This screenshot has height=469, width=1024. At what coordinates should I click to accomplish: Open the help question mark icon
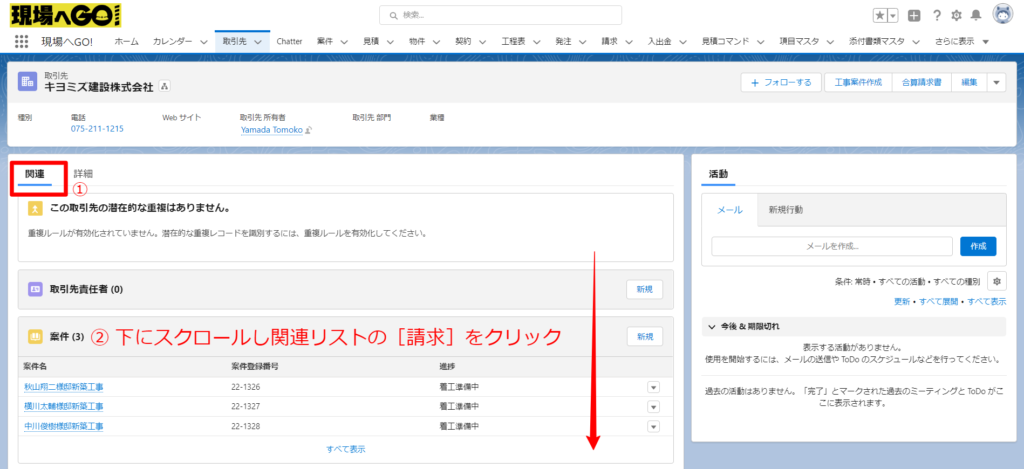click(936, 16)
